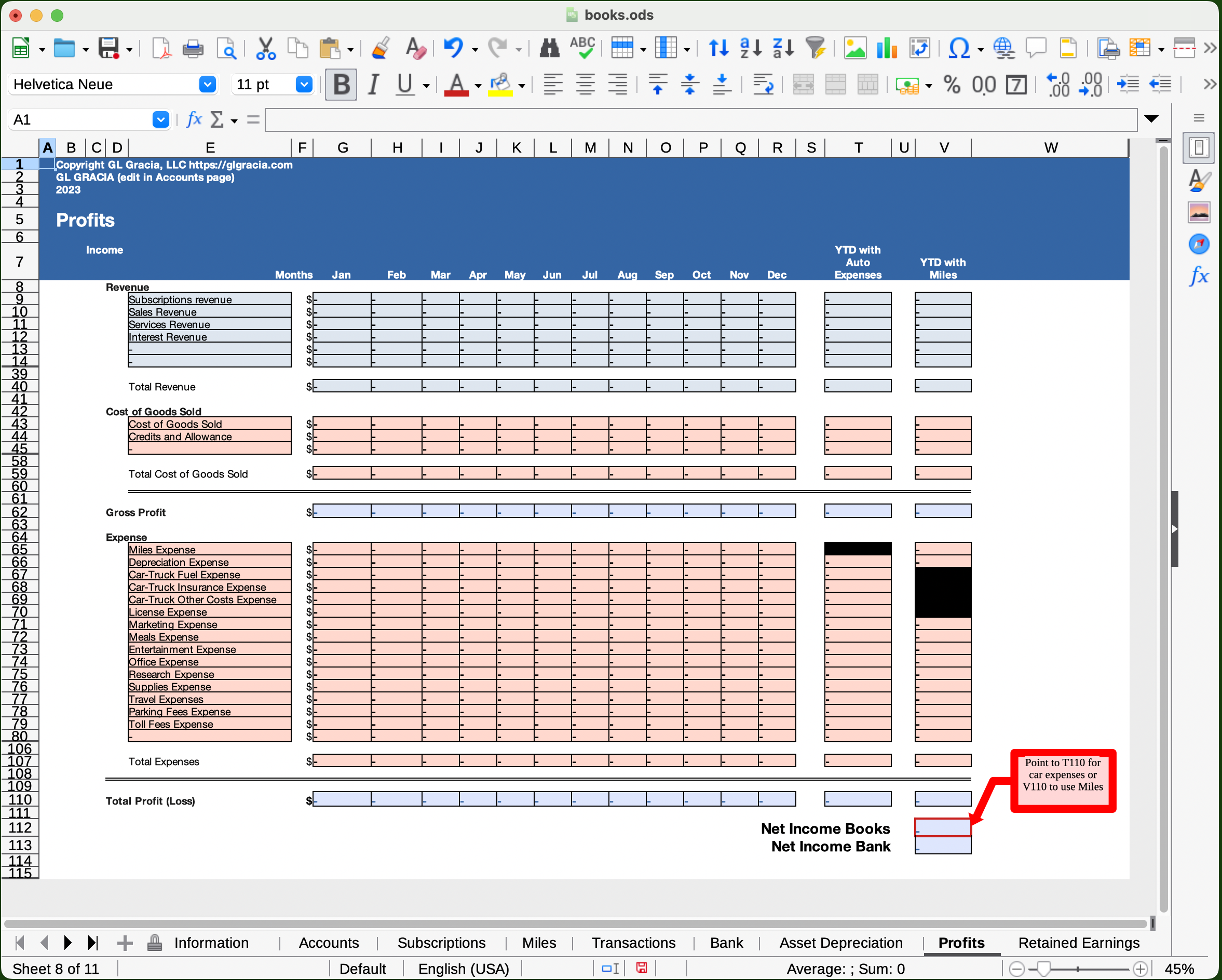Switch to the Asset Depreciation sheet tab

click(x=840, y=942)
